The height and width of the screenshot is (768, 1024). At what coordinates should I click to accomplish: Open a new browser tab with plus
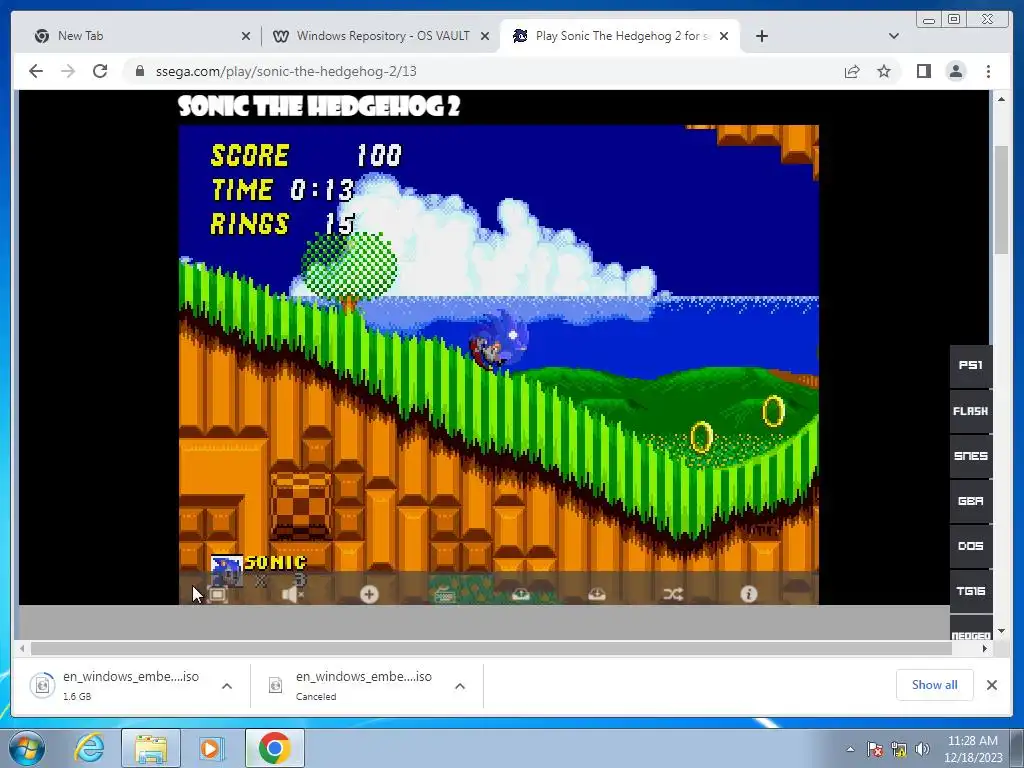pyautogui.click(x=761, y=37)
